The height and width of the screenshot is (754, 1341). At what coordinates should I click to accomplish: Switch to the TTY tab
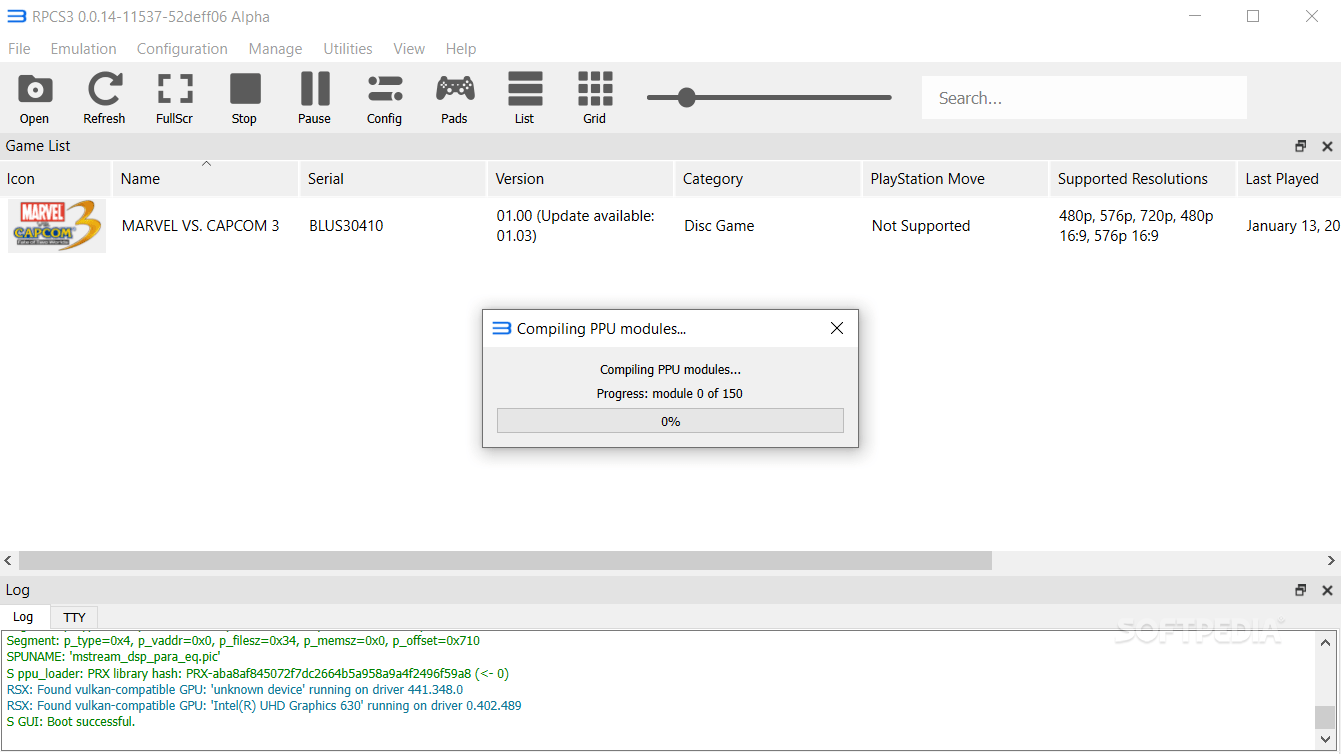click(74, 617)
